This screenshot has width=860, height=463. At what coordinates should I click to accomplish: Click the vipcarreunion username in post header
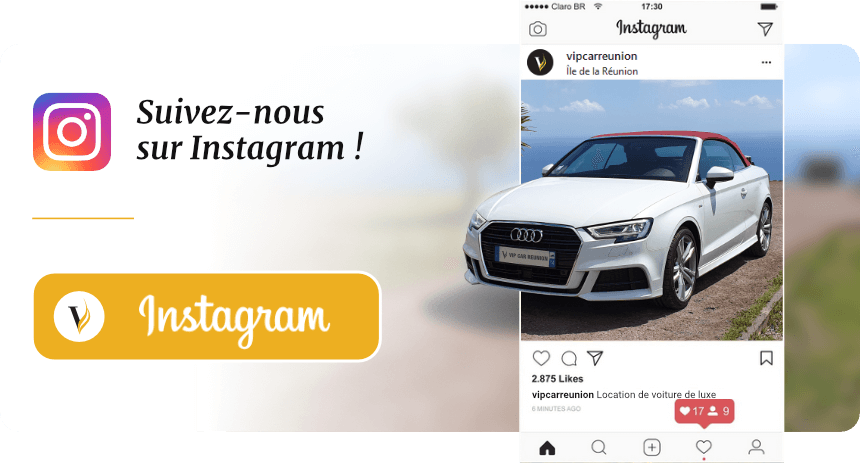602,56
